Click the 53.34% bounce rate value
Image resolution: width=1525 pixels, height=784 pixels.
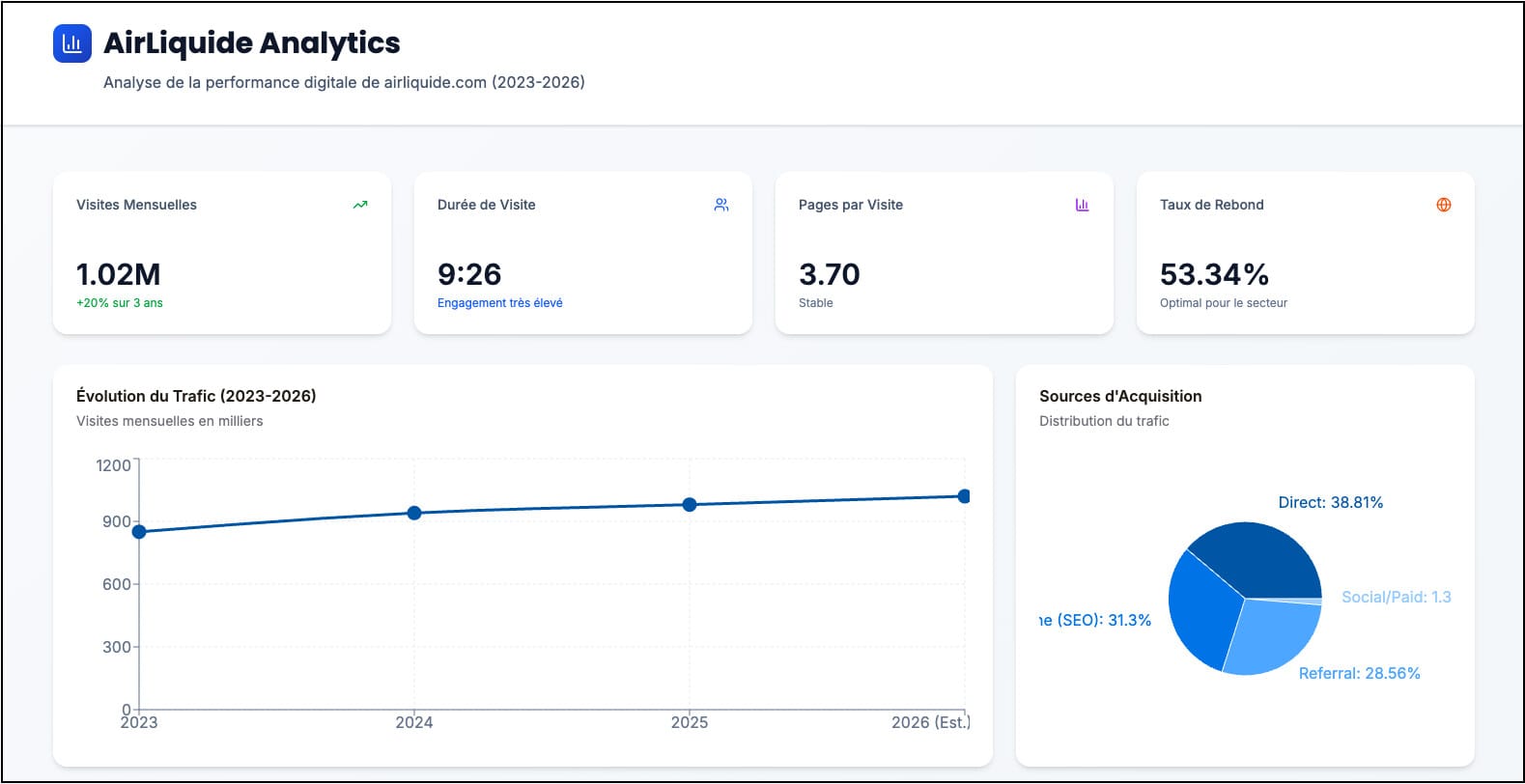(1214, 274)
